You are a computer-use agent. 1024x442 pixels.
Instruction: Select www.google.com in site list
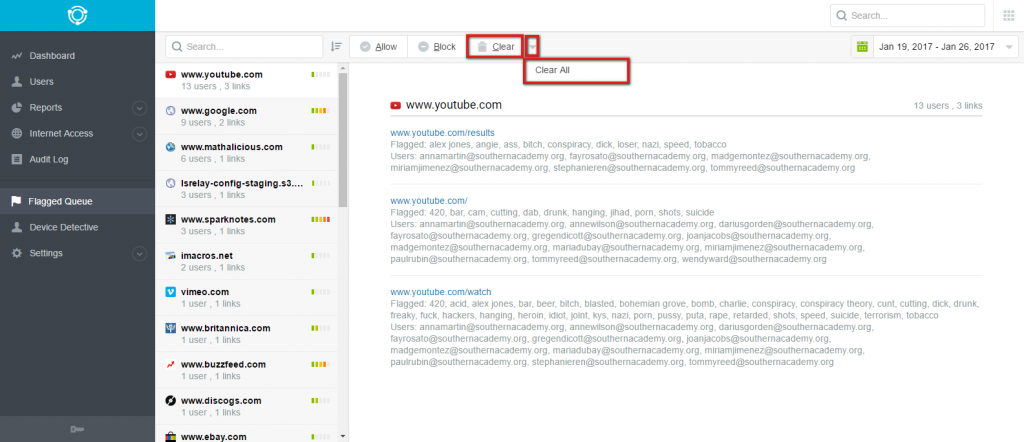pos(247,116)
